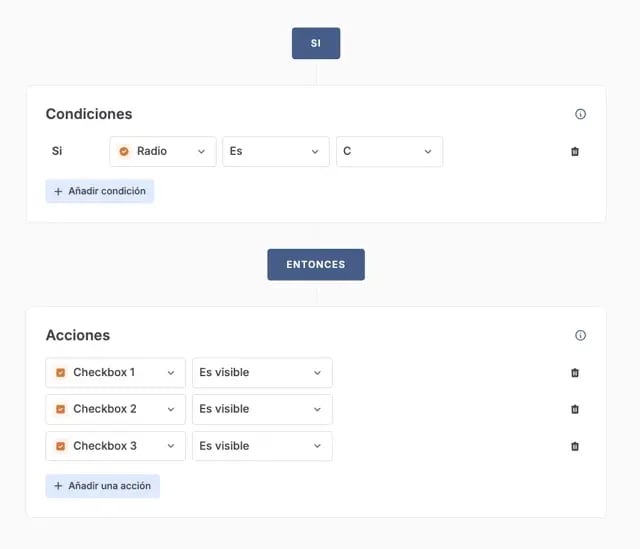Viewport: 640px width, 549px height.
Task: Open the Checkbox 1 field dropdown
Action: (115, 373)
